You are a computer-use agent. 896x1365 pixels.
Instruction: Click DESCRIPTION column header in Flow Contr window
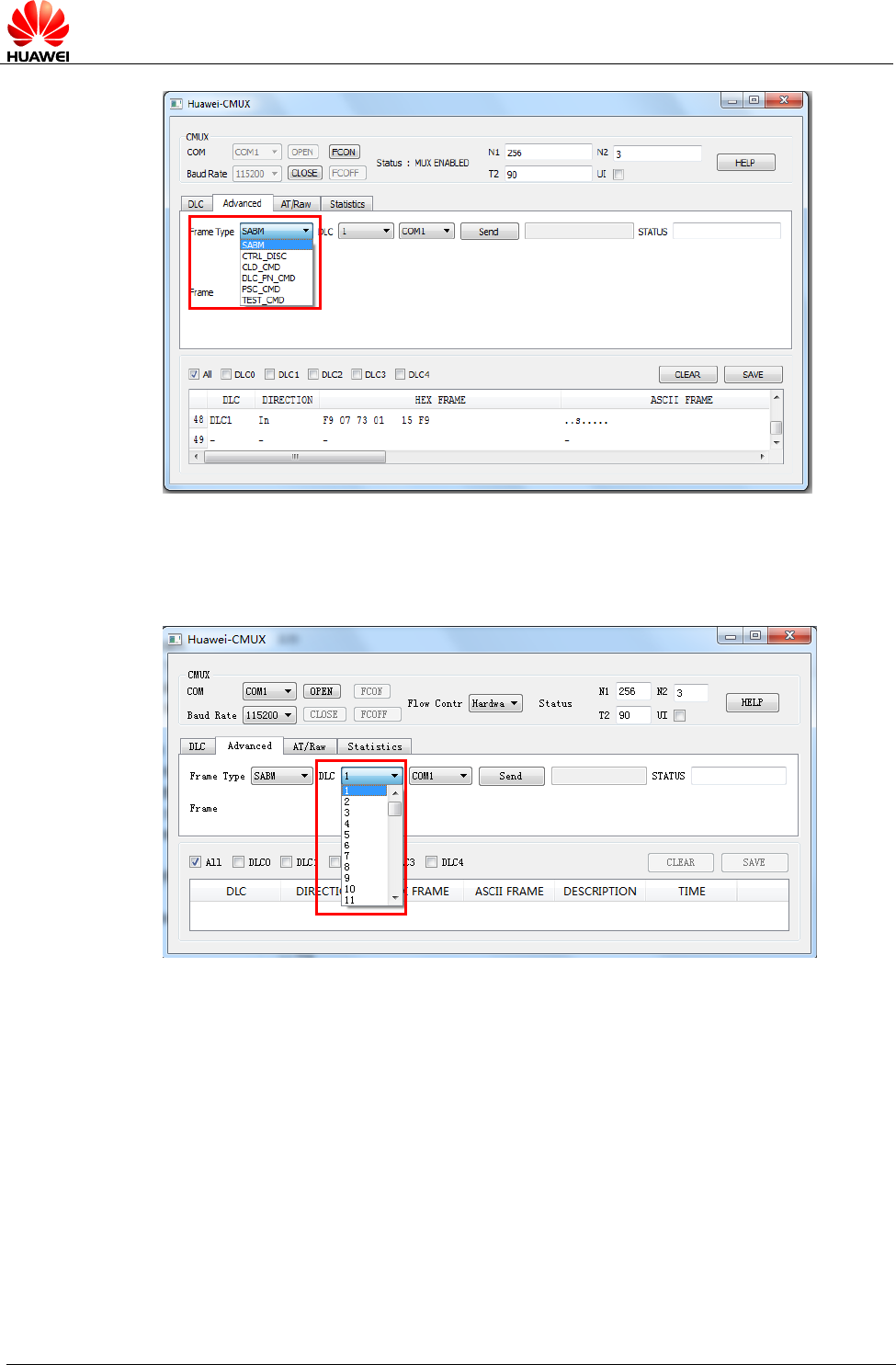pos(600,891)
